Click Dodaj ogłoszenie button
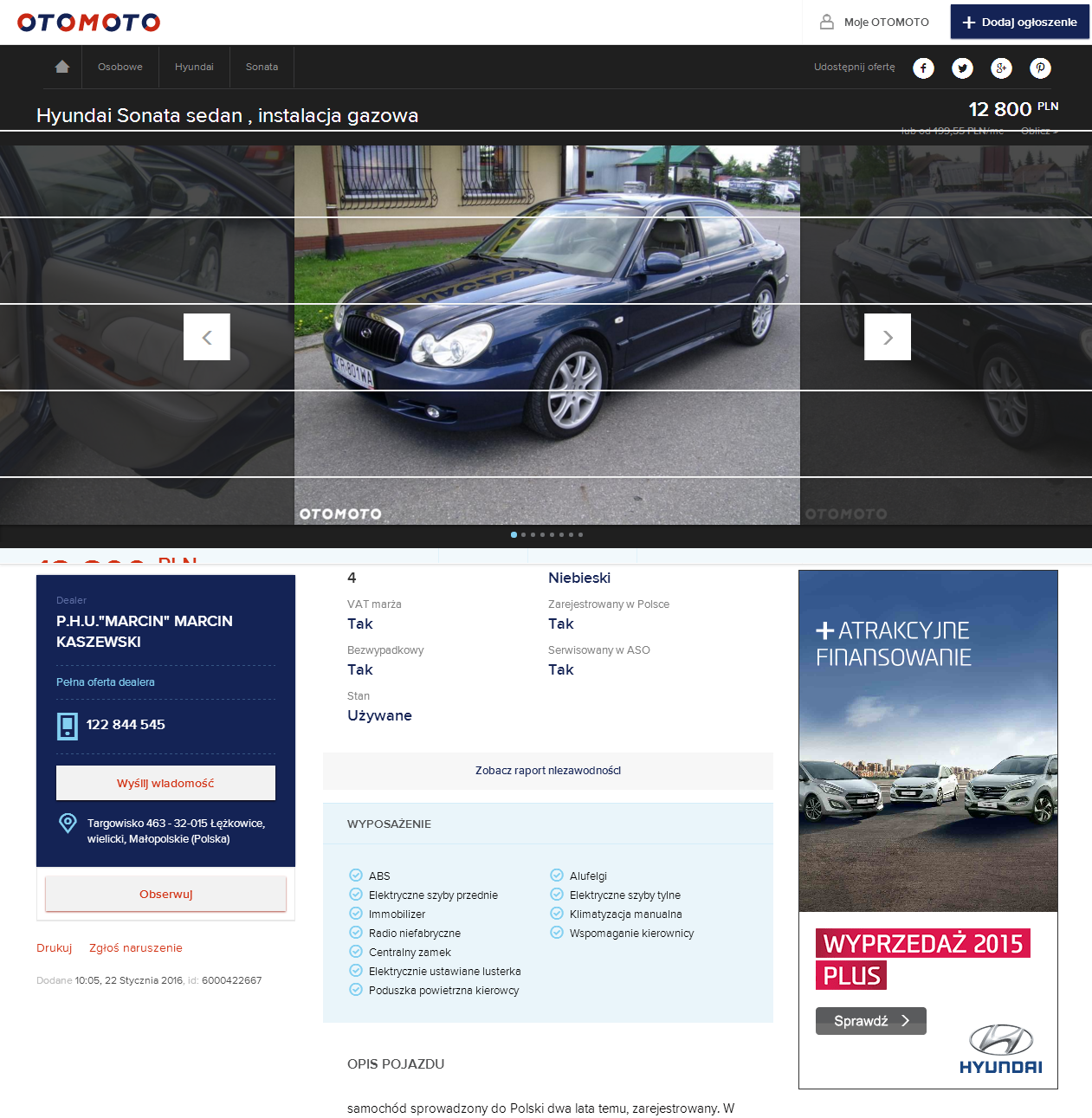Screen dimensions: 1092x1118 coord(1020,22)
